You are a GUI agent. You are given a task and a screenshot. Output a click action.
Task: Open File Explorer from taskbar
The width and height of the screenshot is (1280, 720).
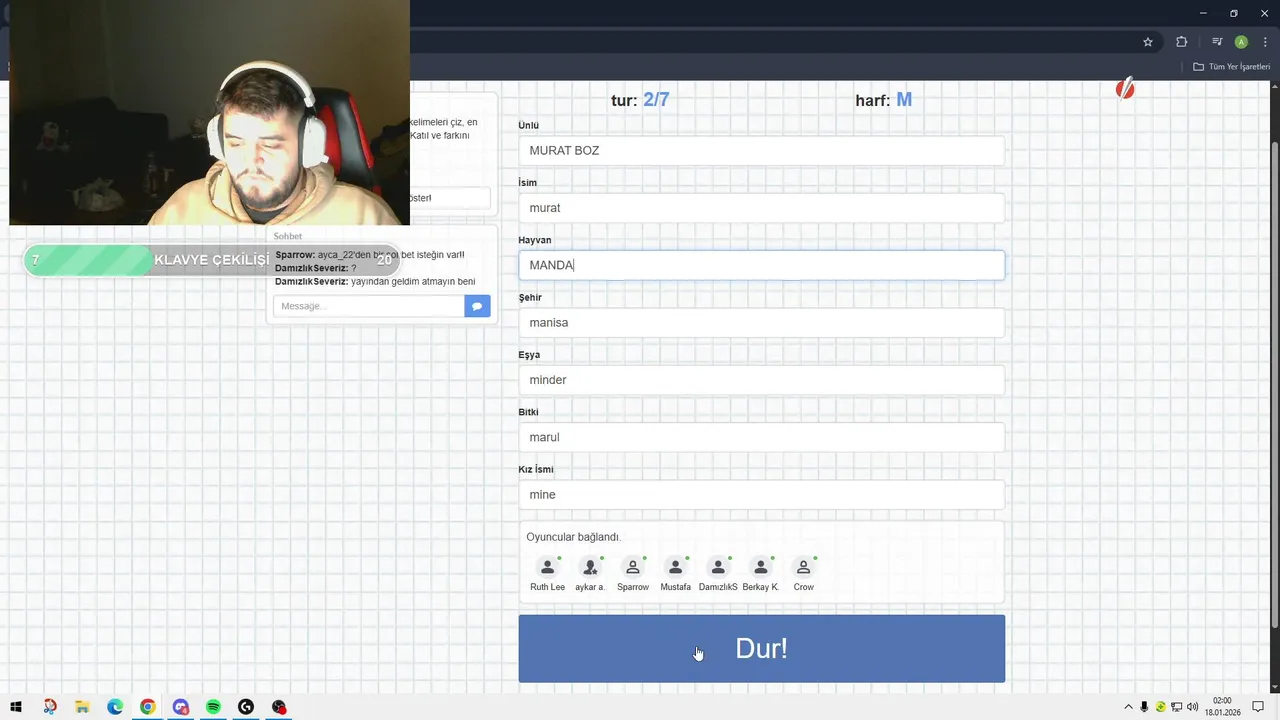82,707
